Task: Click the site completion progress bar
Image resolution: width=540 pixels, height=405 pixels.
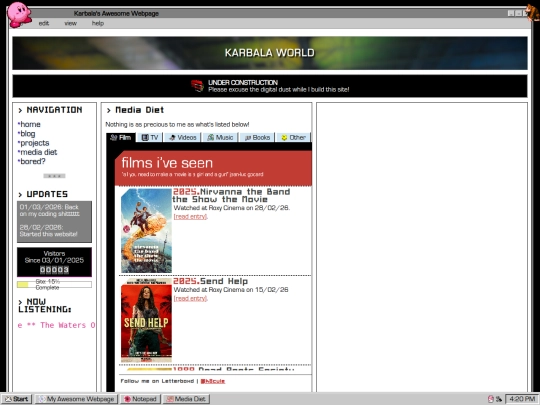Action: [54, 284]
